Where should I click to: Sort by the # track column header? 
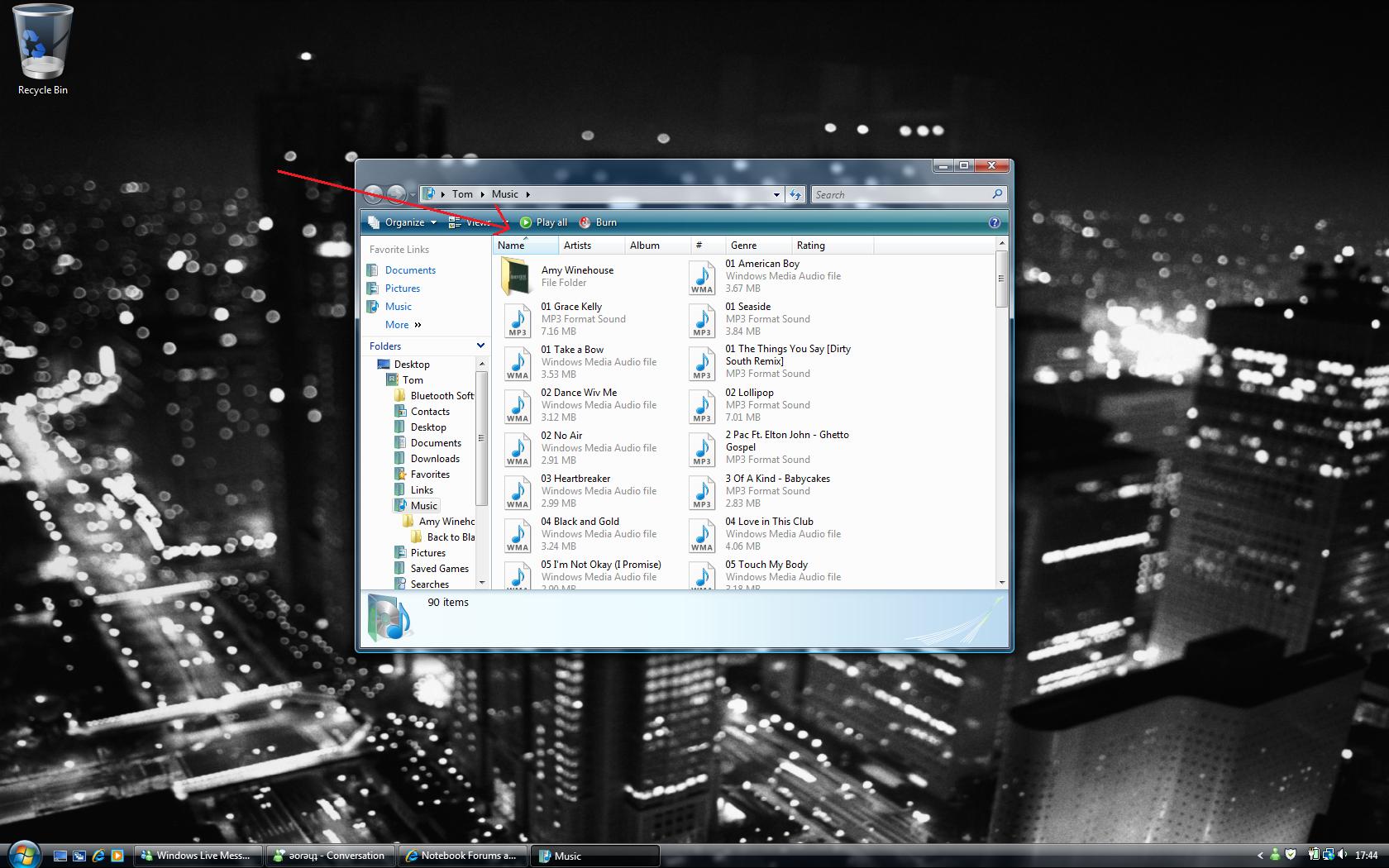pos(708,246)
